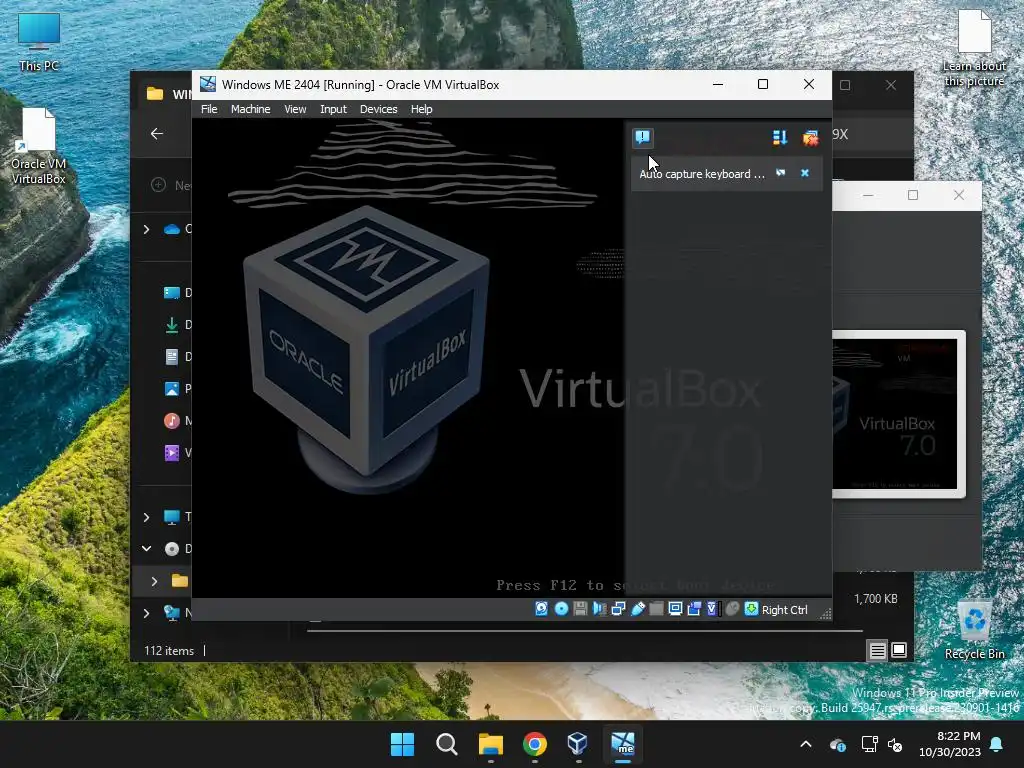The width and height of the screenshot is (1024, 768).
Task: Toggle notification ordering icon in VirtualBox panel
Action: coord(780,137)
